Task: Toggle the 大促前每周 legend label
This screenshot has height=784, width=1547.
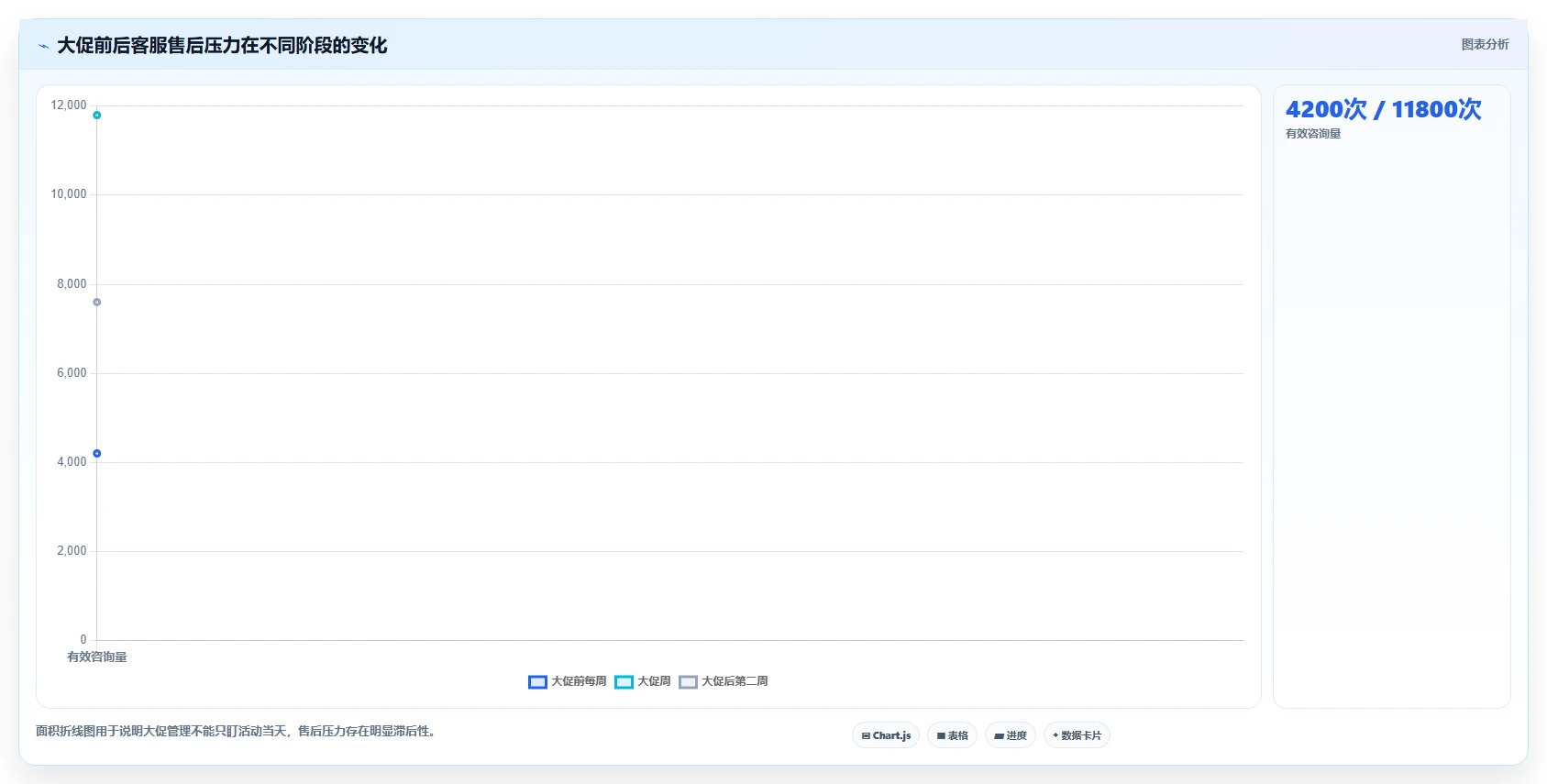Action: 579,681
